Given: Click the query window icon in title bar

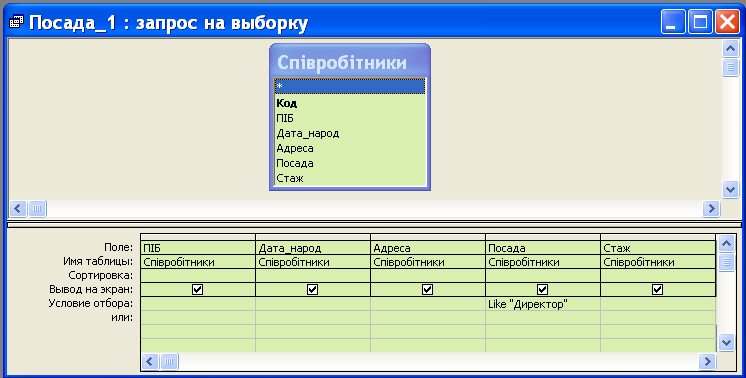Looking at the screenshot, I should (16, 22).
